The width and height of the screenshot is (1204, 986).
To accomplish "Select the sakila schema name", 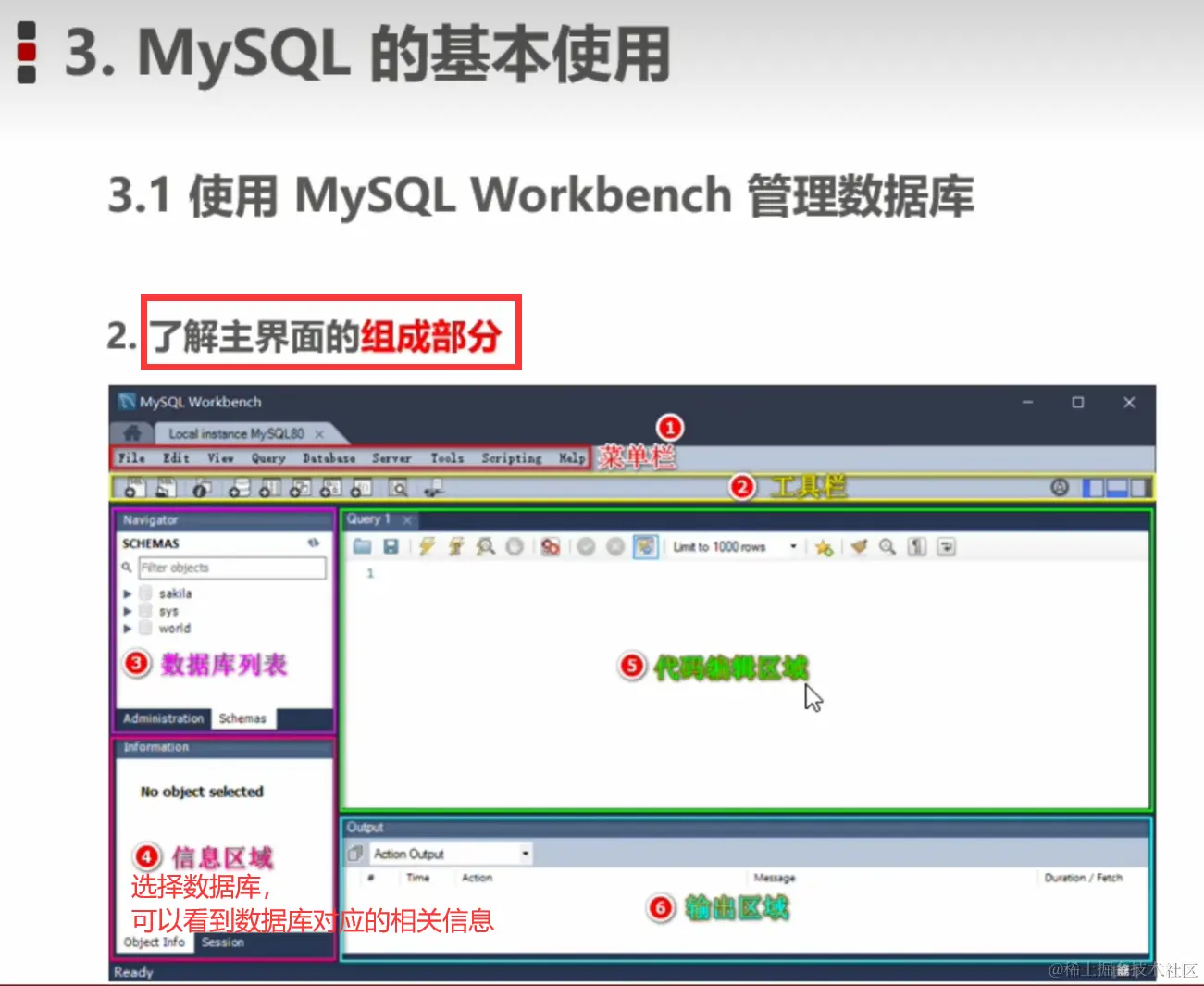I will [175, 593].
